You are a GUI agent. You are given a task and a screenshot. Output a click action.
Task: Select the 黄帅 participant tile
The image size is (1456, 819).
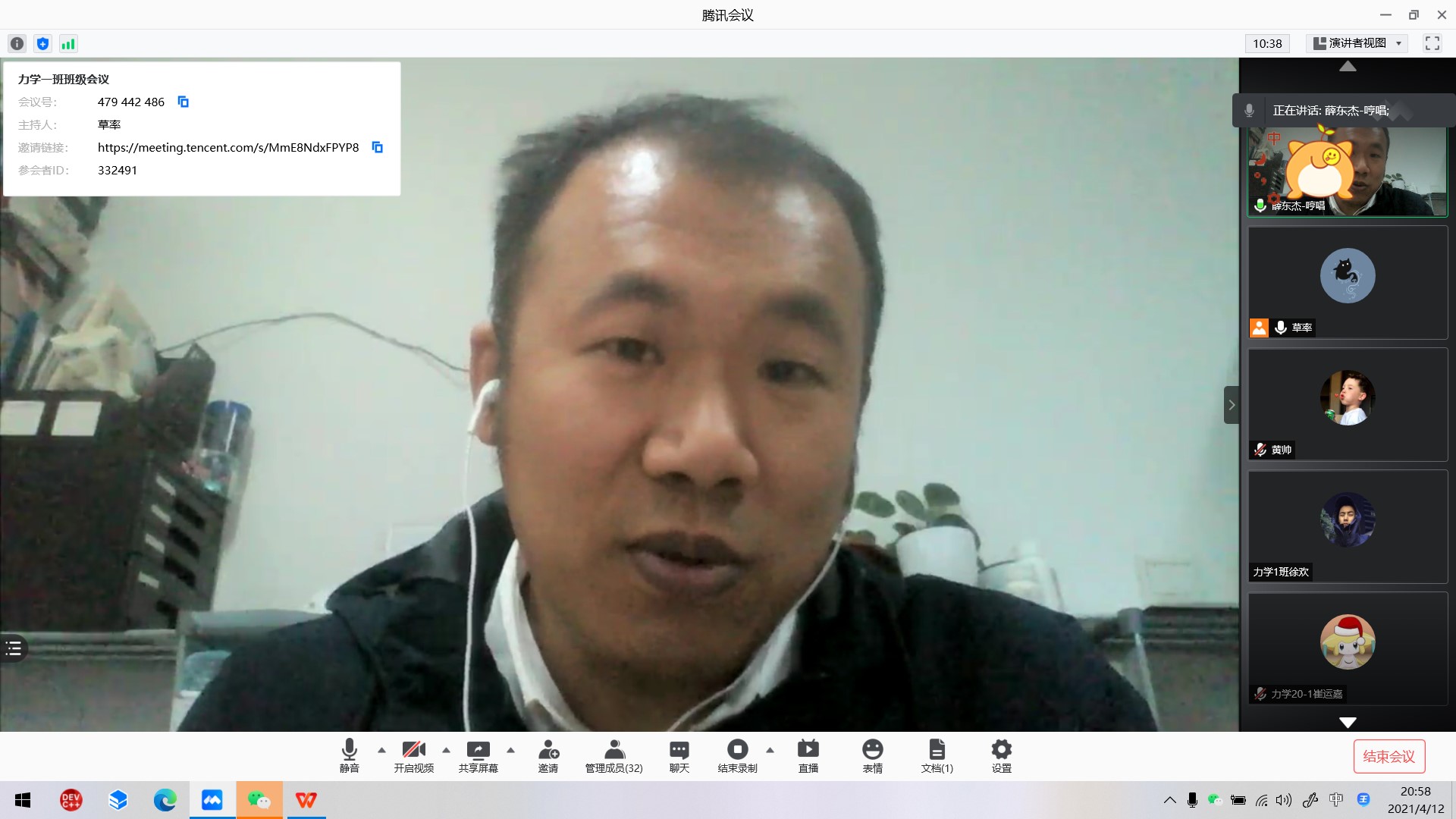point(1348,404)
